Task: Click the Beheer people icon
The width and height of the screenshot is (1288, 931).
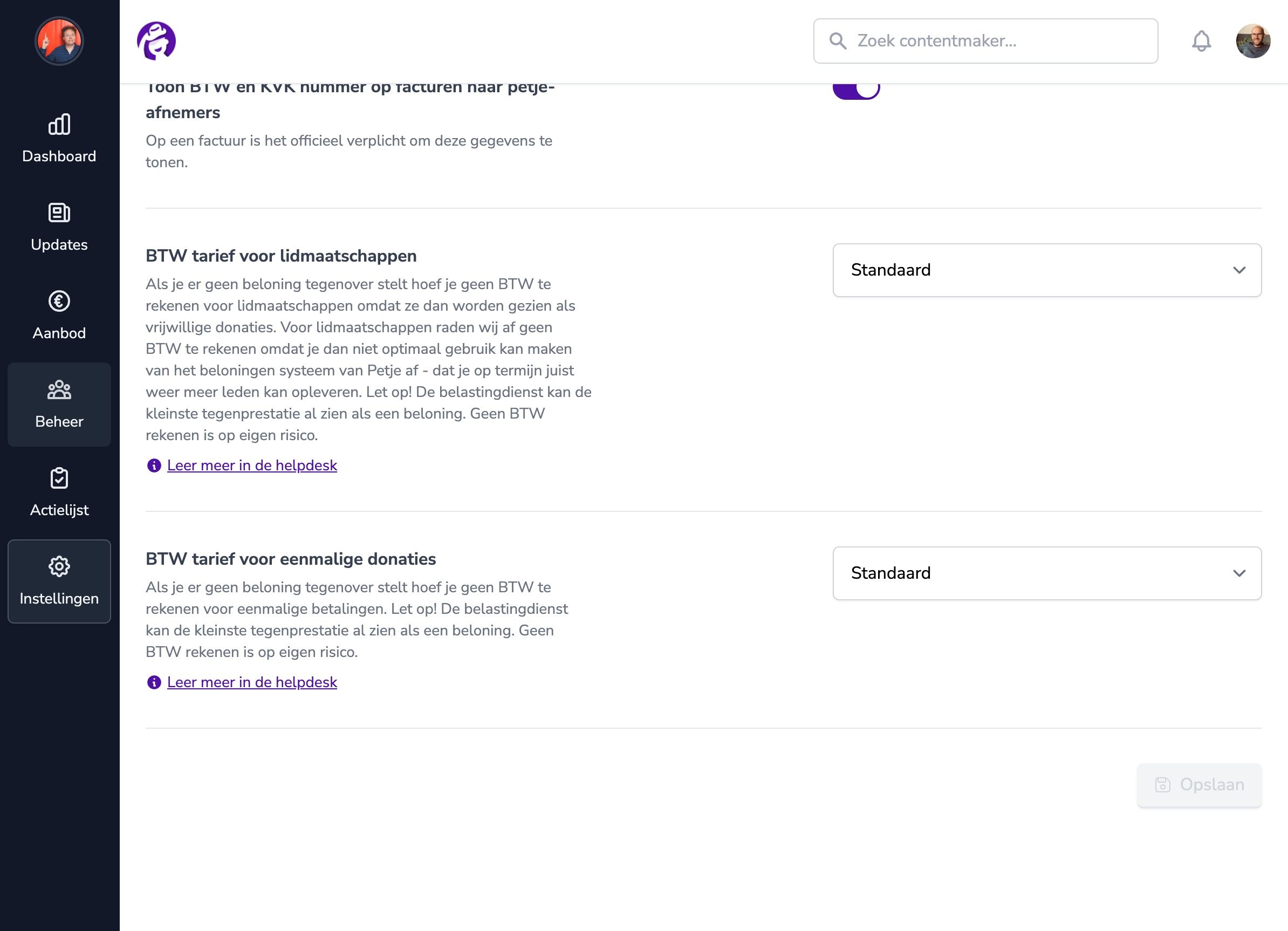Action: pos(59,390)
